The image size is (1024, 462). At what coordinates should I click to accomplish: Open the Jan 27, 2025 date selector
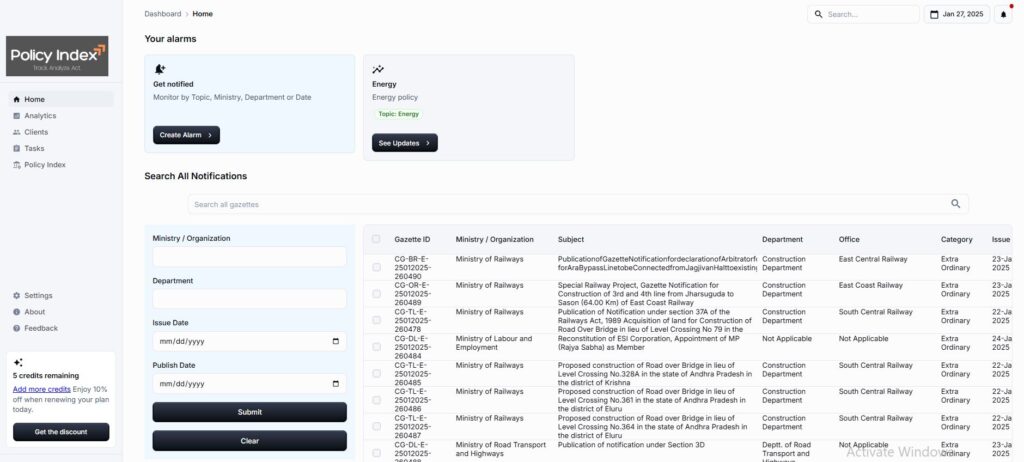[957, 14]
